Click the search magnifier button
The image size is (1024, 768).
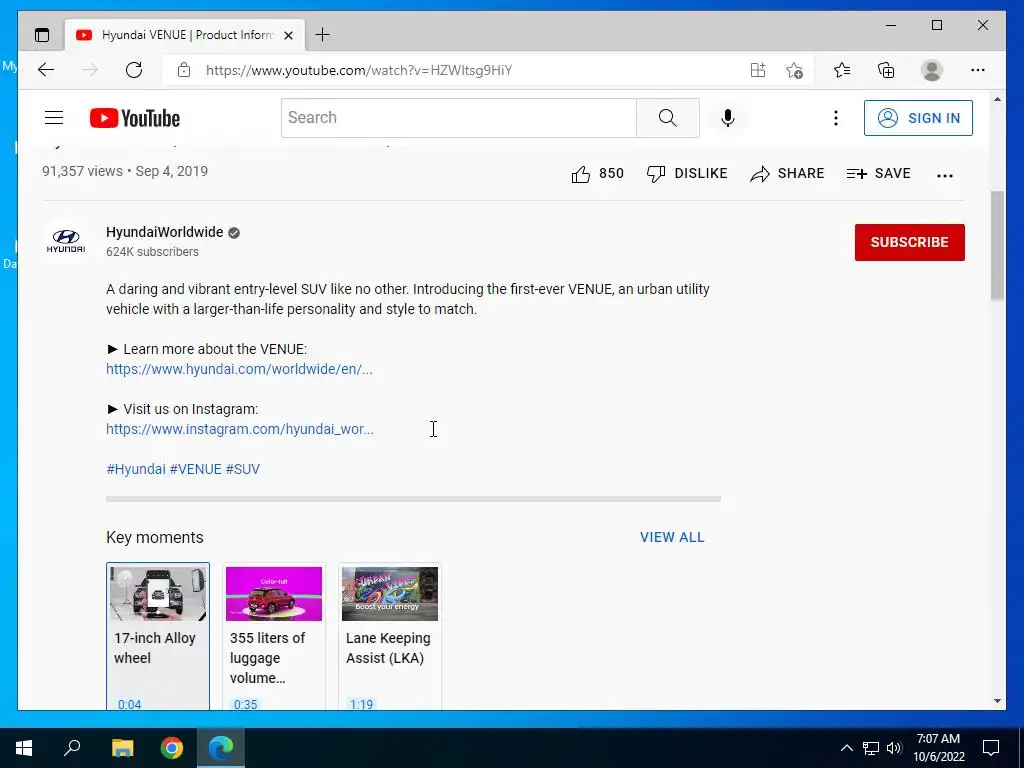[667, 118]
